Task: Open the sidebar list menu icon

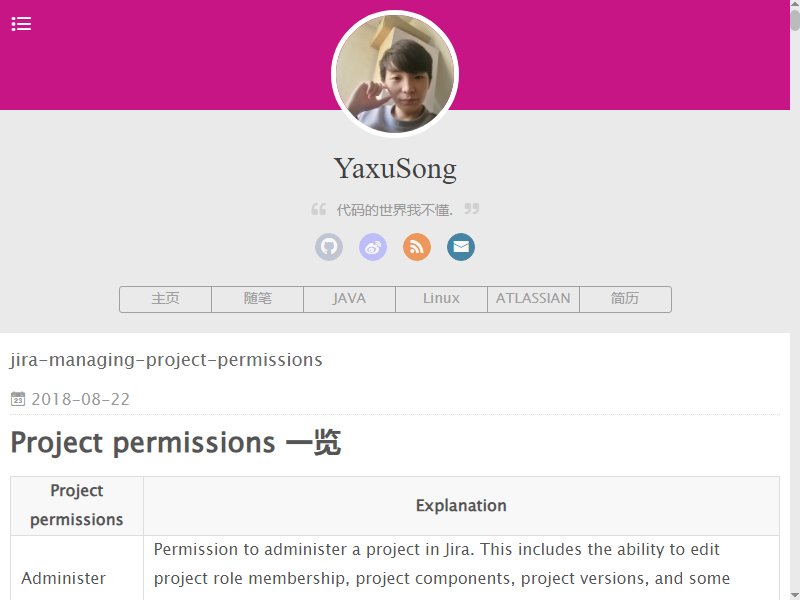Action: [21, 23]
